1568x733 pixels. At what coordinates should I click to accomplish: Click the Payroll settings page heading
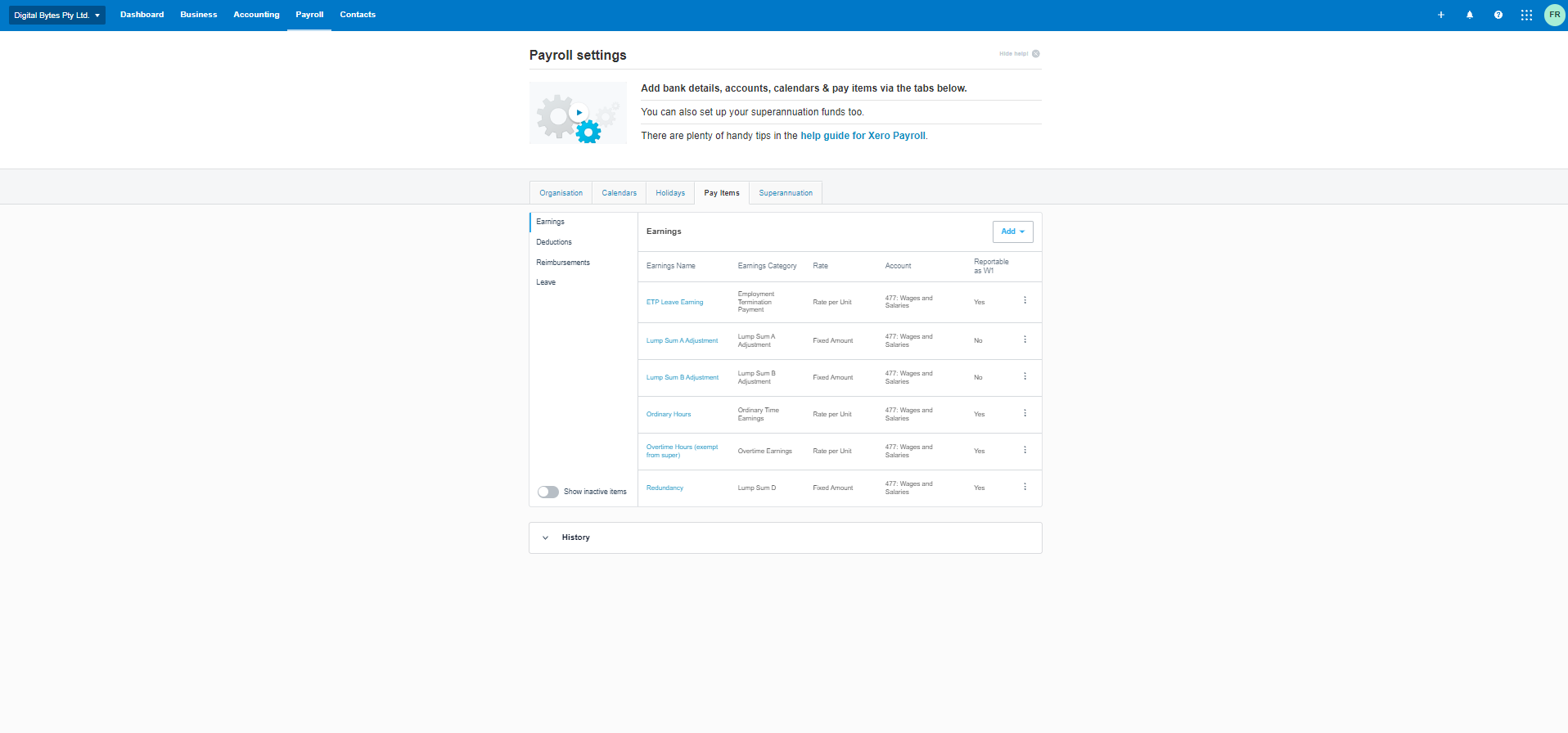(x=578, y=55)
